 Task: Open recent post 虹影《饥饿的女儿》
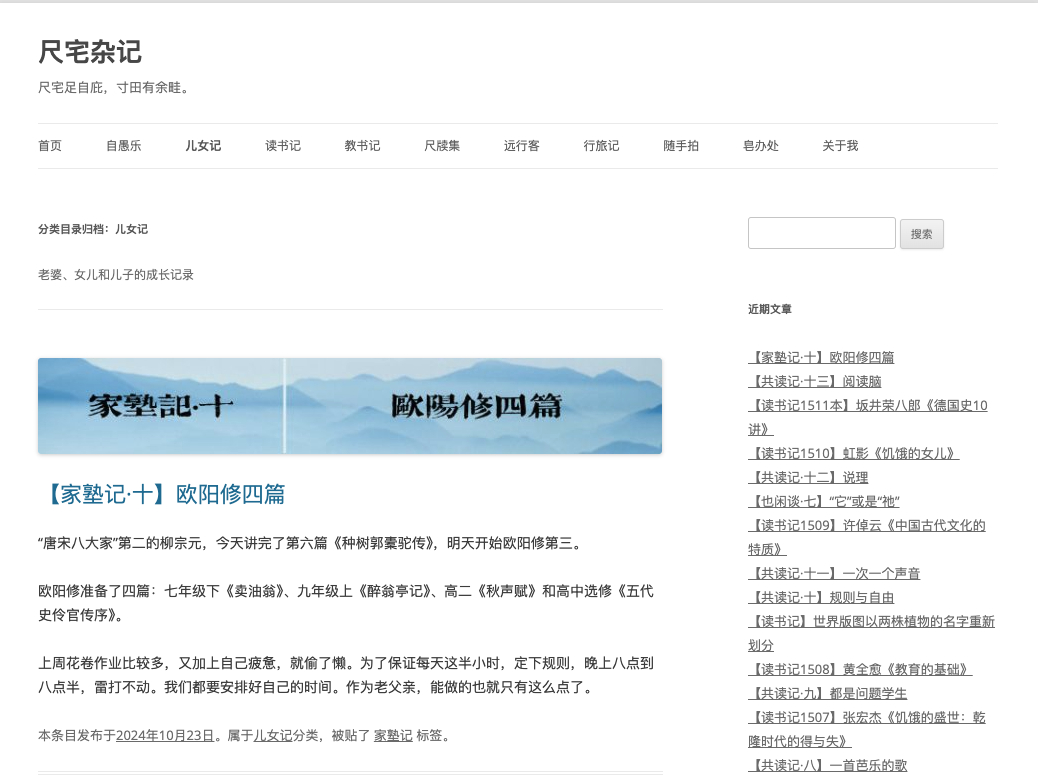coord(853,453)
